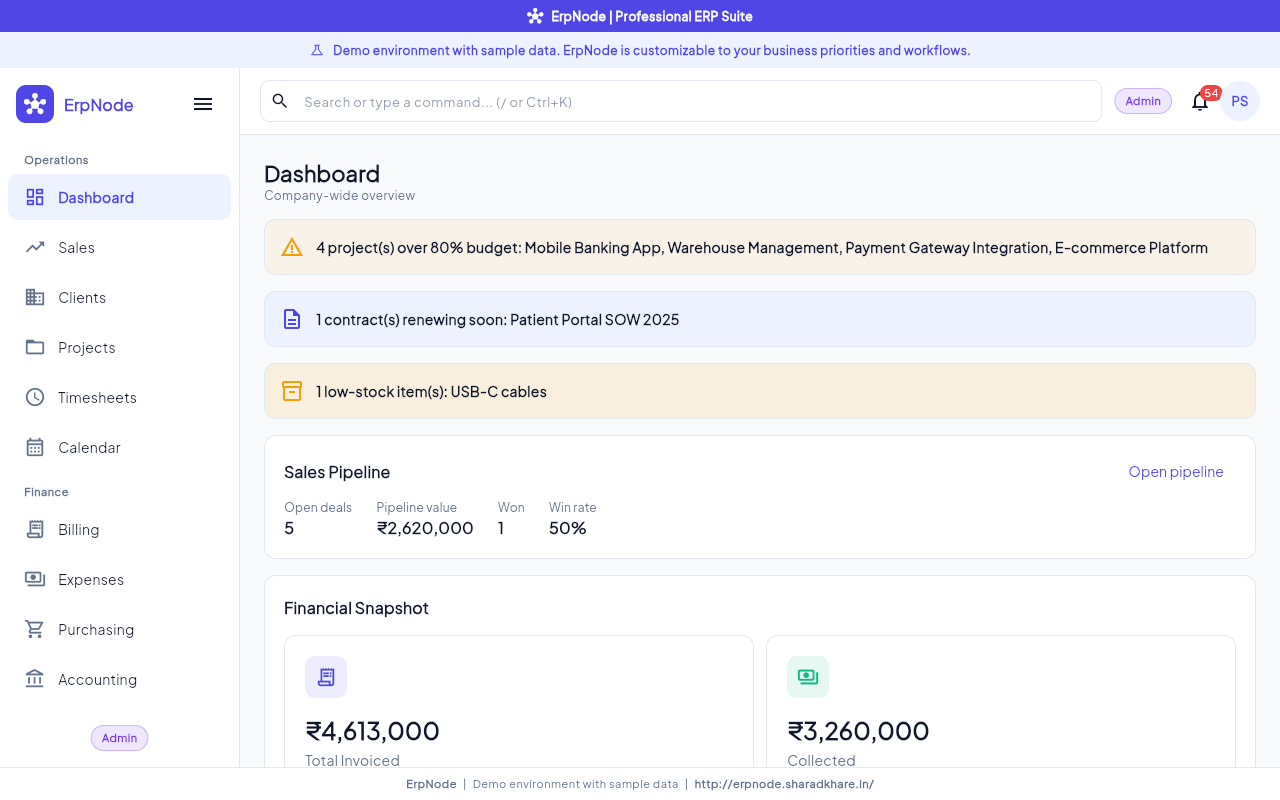Click the Open deals count 5
The height and width of the screenshot is (800, 1280).
pyautogui.click(x=289, y=528)
